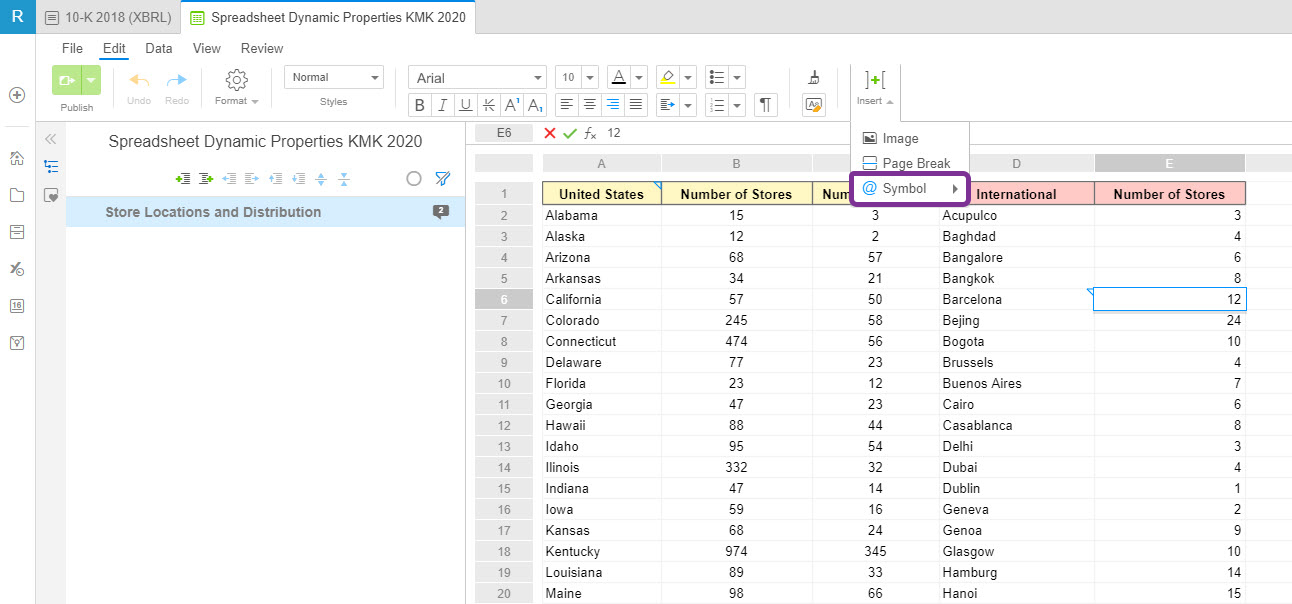Choose Page Break from Insert menu
Image resolution: width=1292 pixels, height=604 pixels.
[x=907, y=163]
